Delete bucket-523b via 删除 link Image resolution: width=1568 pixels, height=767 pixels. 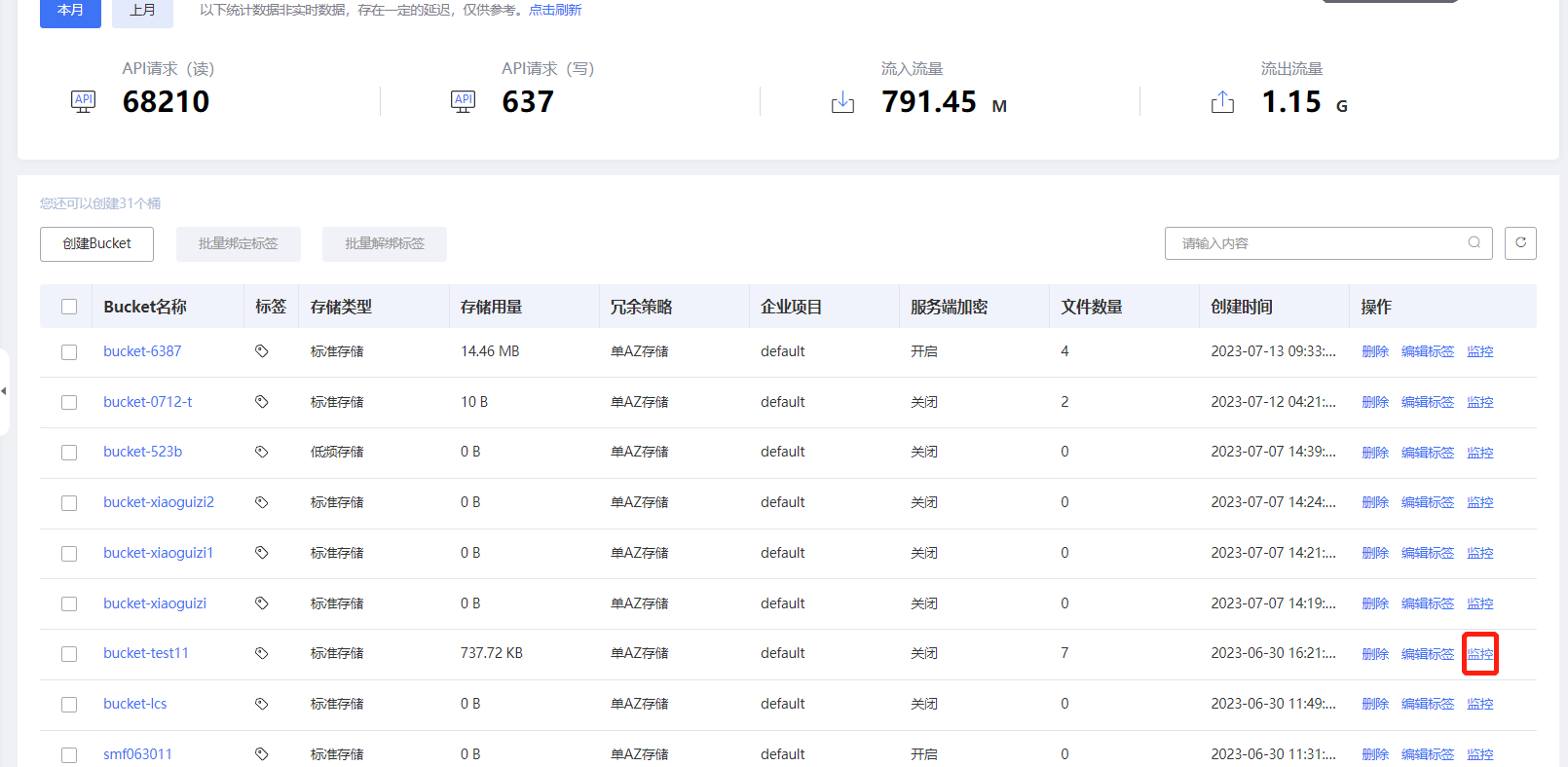(x=1375, y=453)
